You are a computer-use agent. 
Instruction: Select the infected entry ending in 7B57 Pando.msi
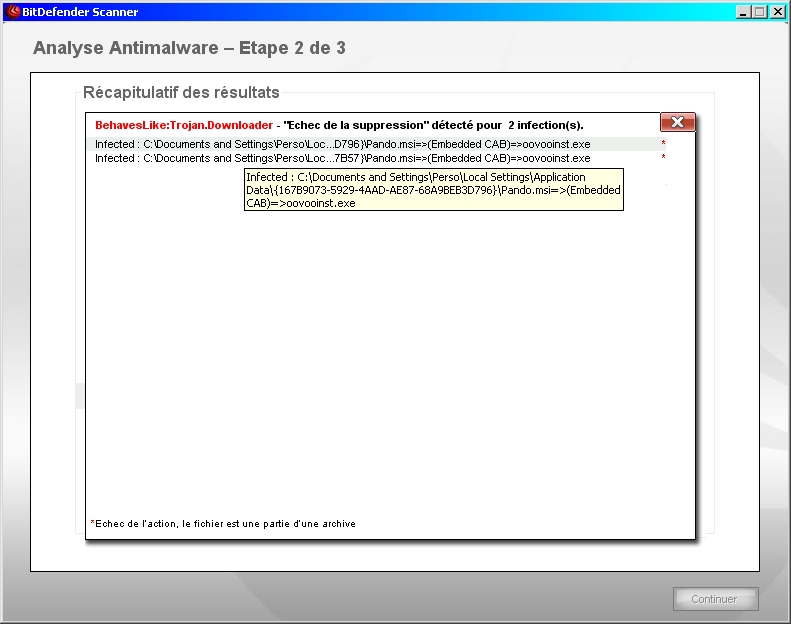[x=340, y=158]
